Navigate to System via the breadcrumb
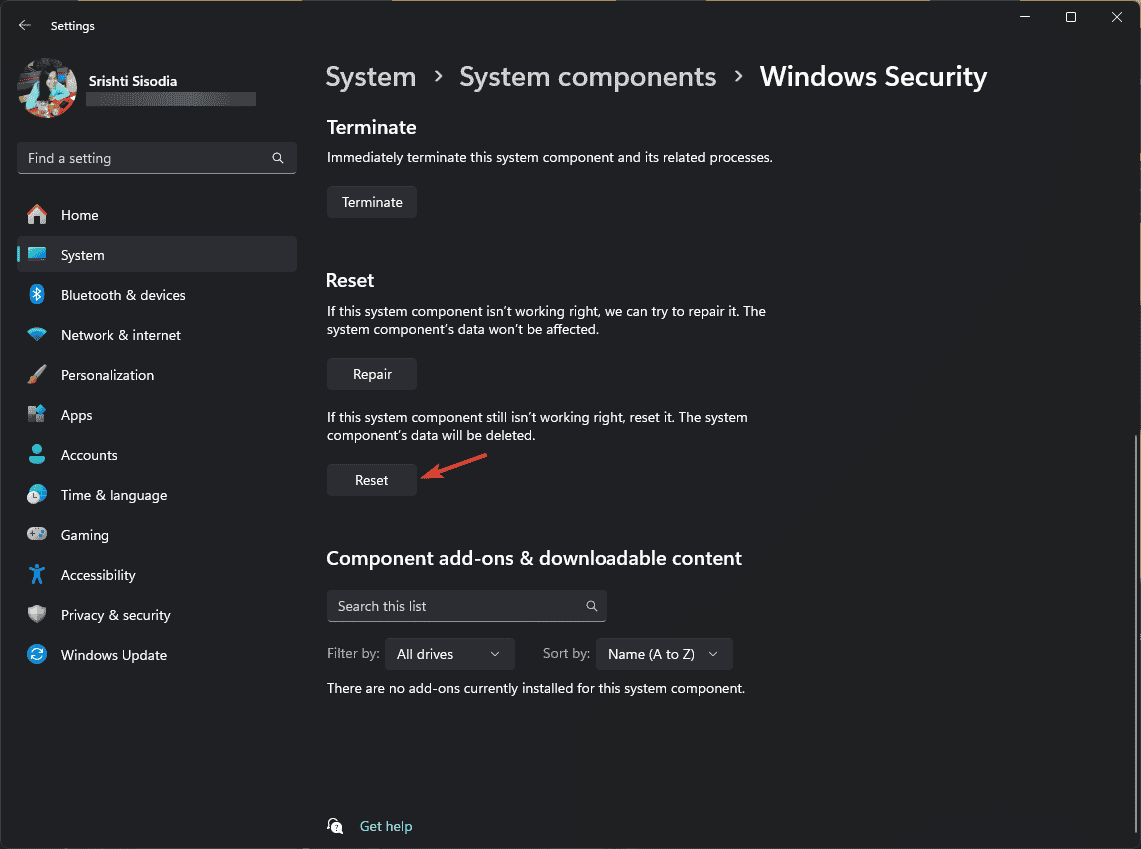Screen dimensions: 1141x849 [370, 76]
